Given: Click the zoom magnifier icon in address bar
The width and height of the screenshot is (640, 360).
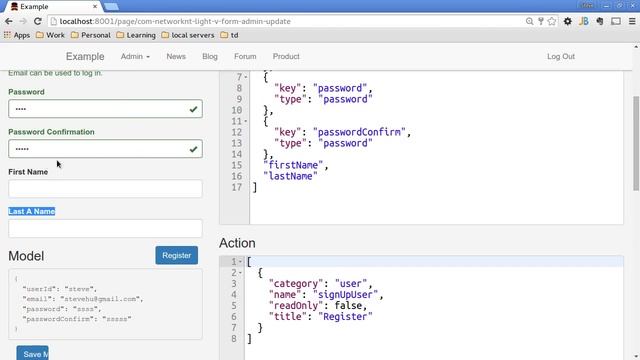Looking at the screenshot, I should [x=529, y=21].
